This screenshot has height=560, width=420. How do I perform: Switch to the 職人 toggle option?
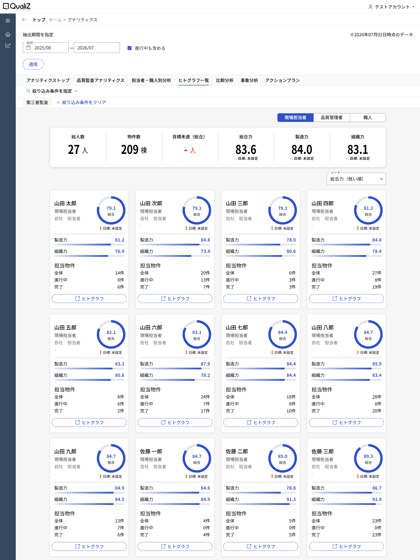point(368,118)
